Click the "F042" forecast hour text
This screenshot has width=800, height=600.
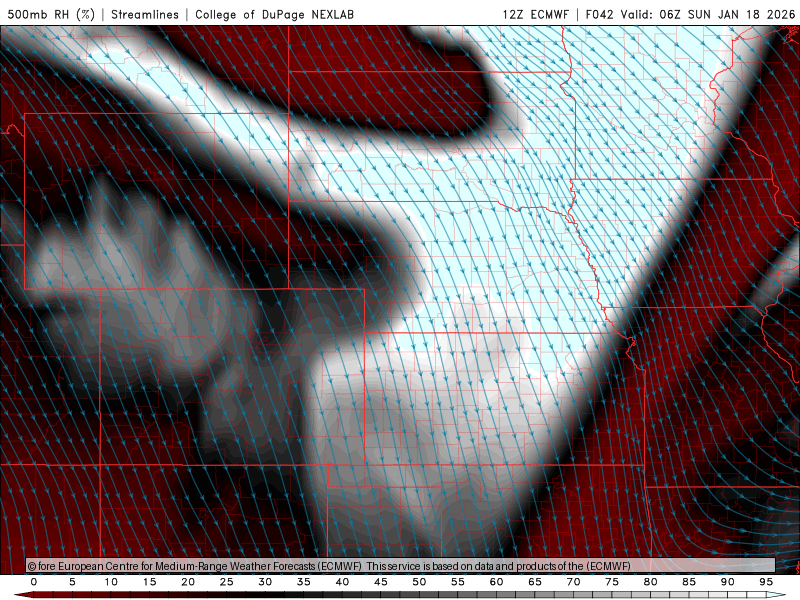point(599,14)
